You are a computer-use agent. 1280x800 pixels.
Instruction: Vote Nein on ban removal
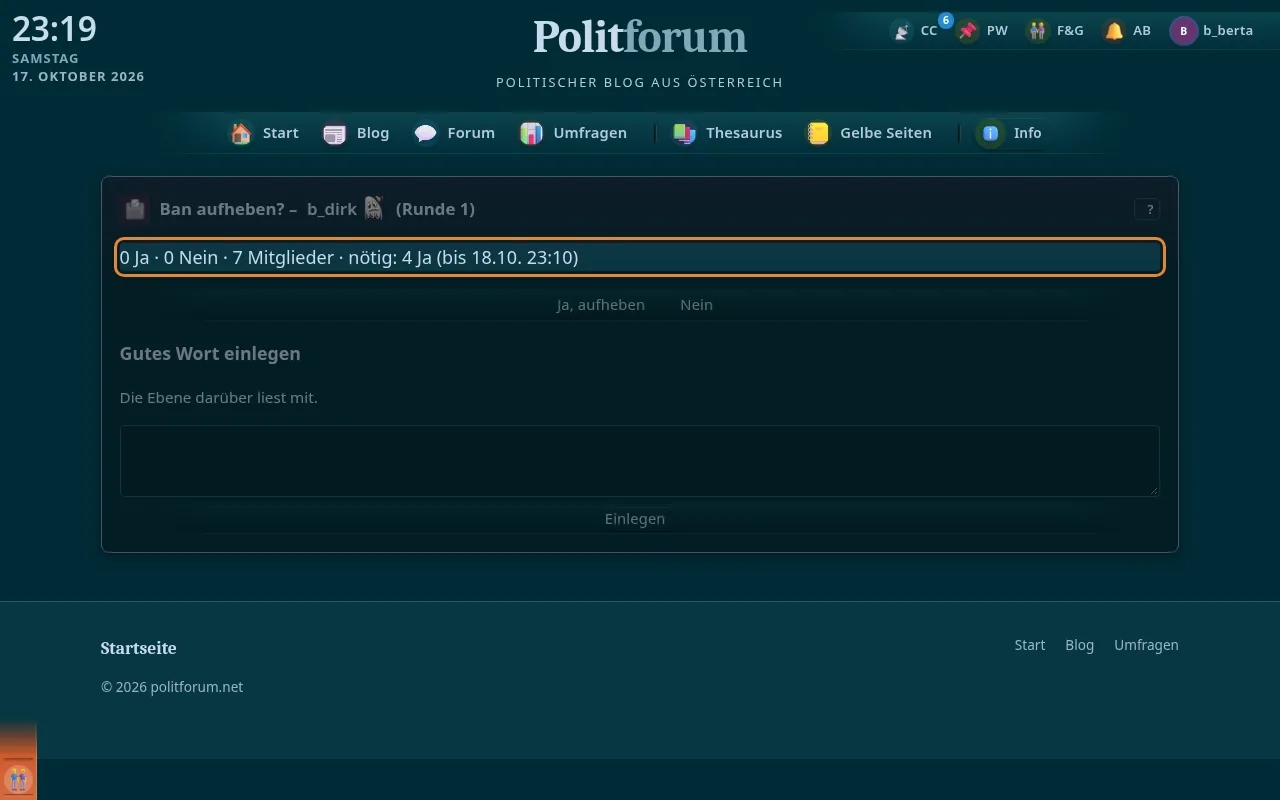[x=696, y=305]
